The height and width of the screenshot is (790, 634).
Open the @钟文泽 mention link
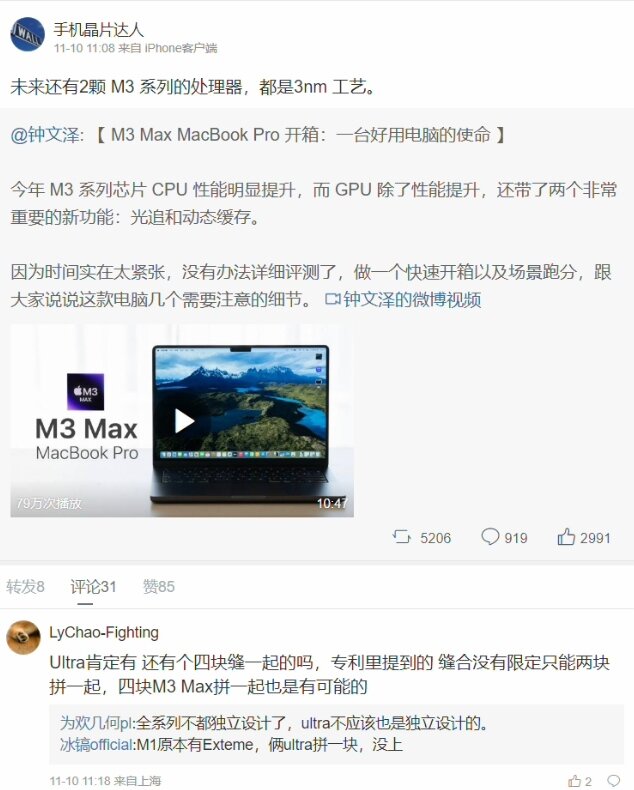(45, 135)
